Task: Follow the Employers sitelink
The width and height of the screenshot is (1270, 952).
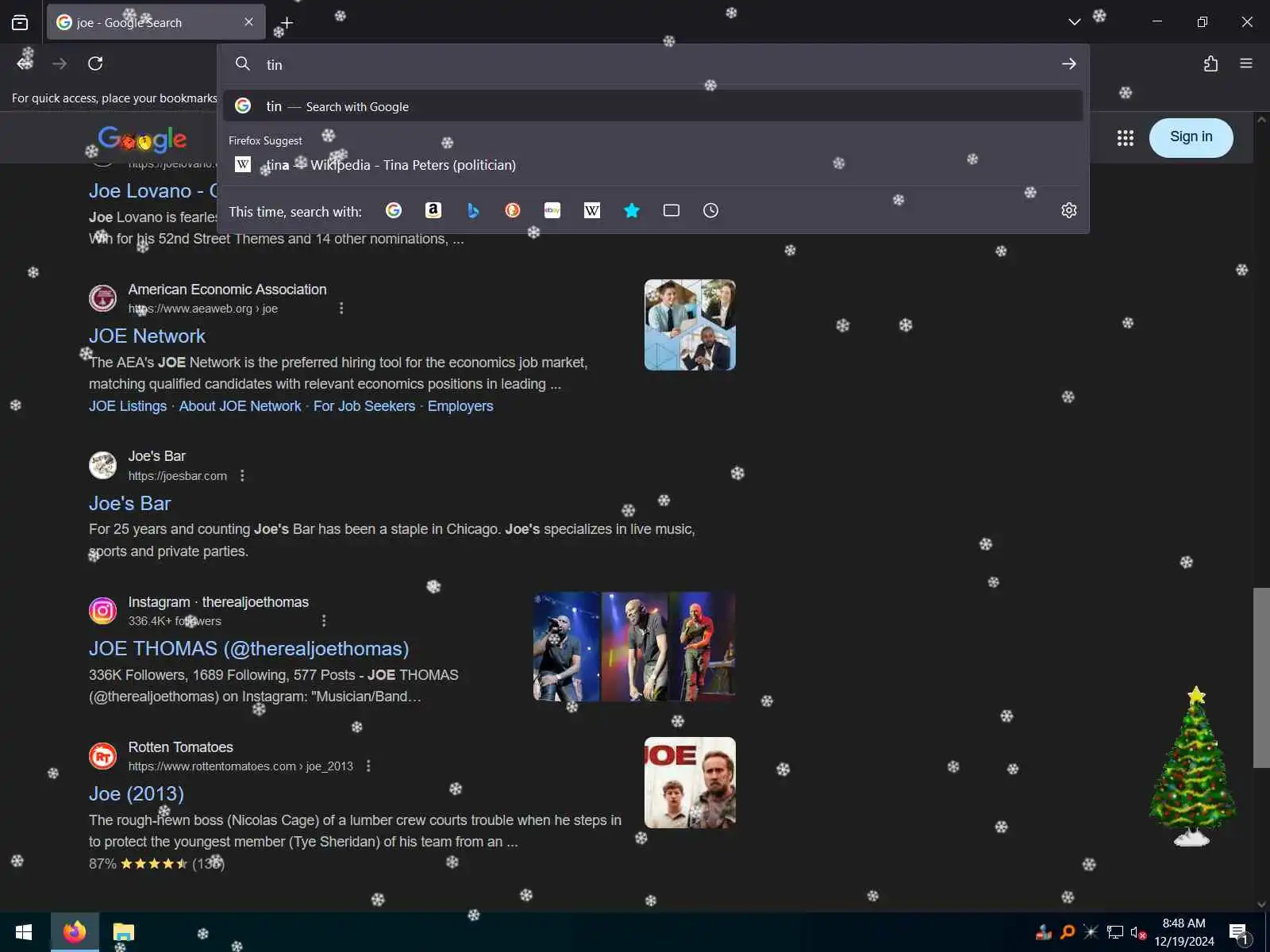Action: pos(460,406)
